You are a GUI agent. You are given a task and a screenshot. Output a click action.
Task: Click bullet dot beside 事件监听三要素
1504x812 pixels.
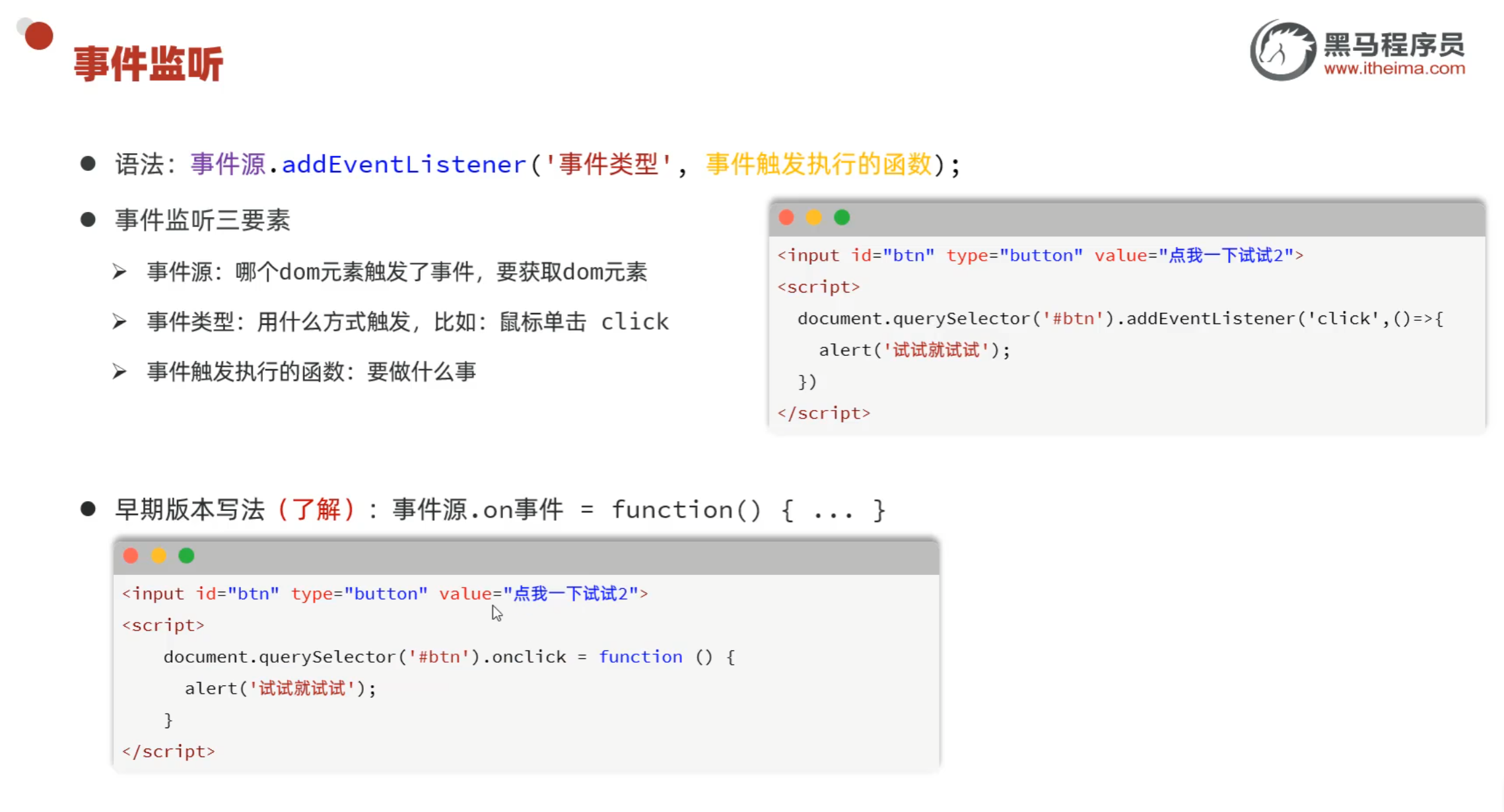pyautogui.click(x=88, y=220)
